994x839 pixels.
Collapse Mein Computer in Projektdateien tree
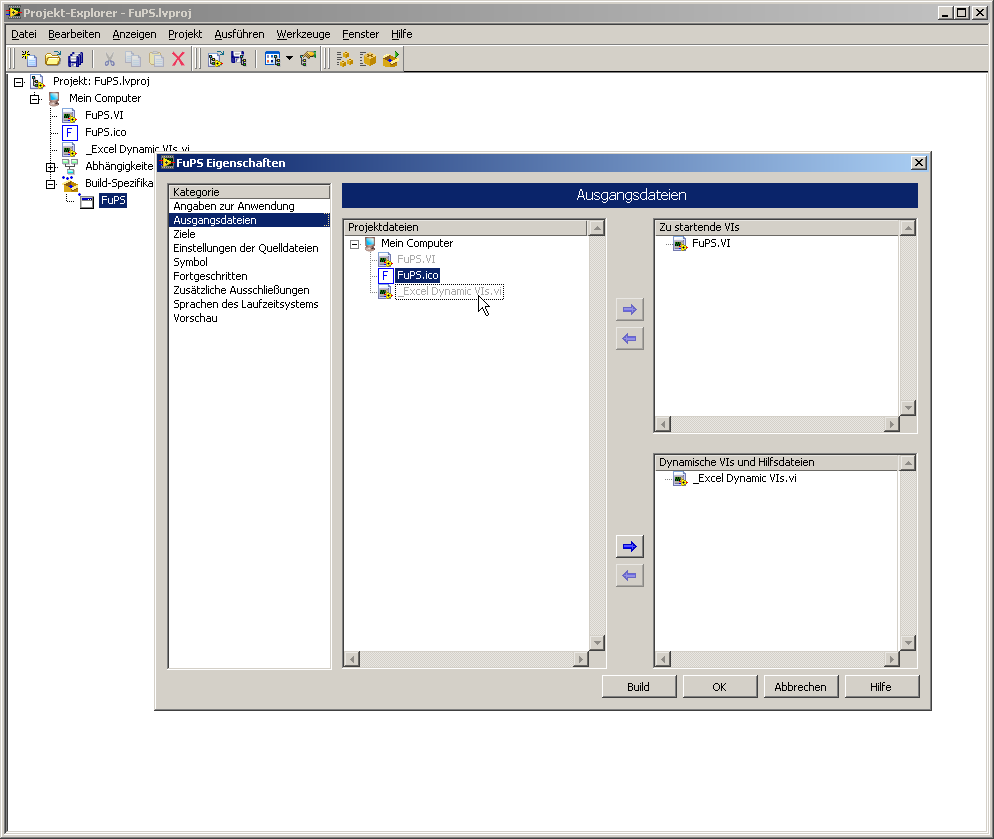click(354, 244)
